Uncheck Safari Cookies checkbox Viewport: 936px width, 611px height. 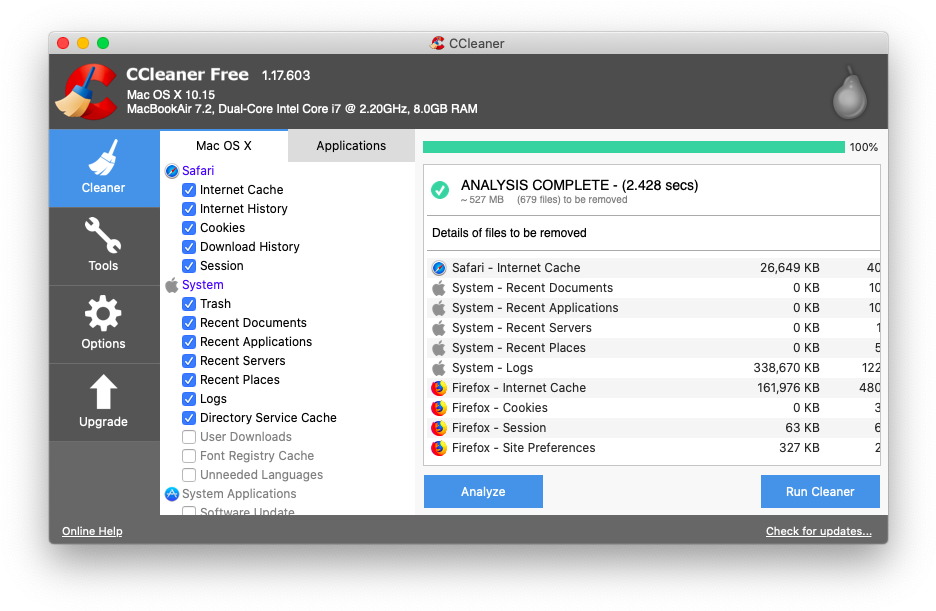189,228
